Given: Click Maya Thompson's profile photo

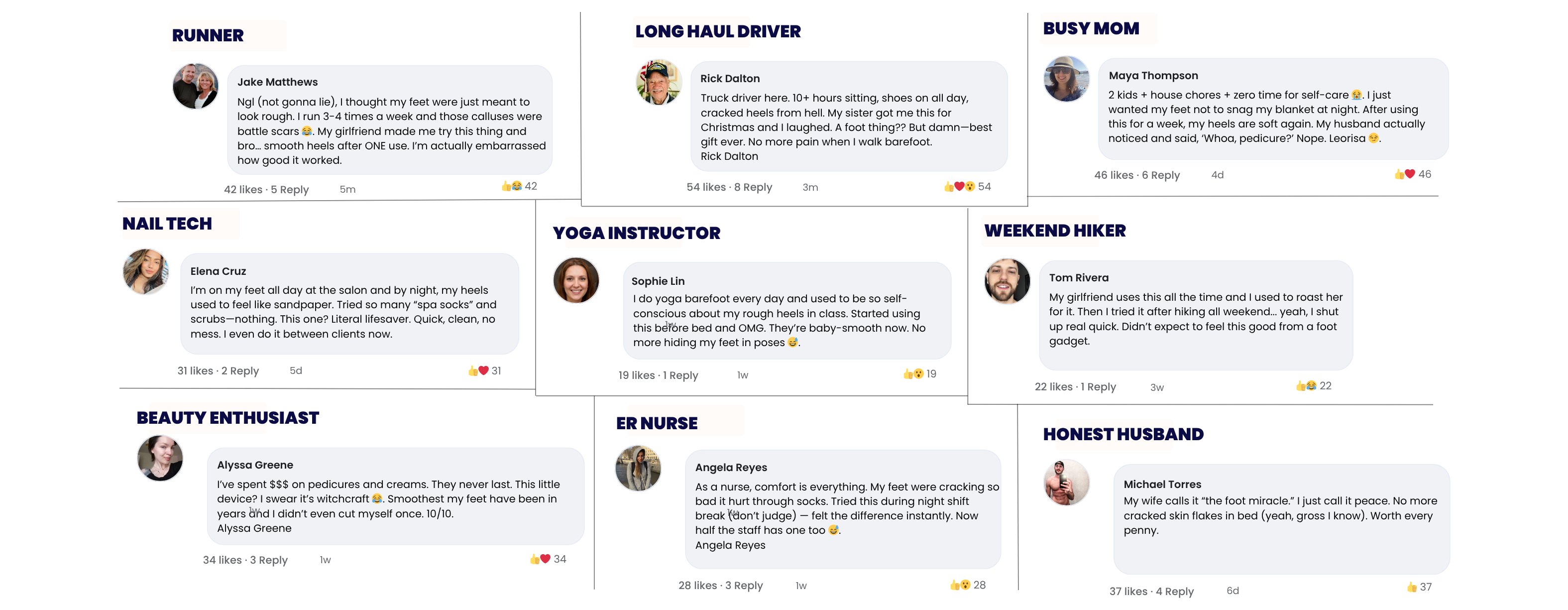Looking at the screenshot, I should (1066, 79).
